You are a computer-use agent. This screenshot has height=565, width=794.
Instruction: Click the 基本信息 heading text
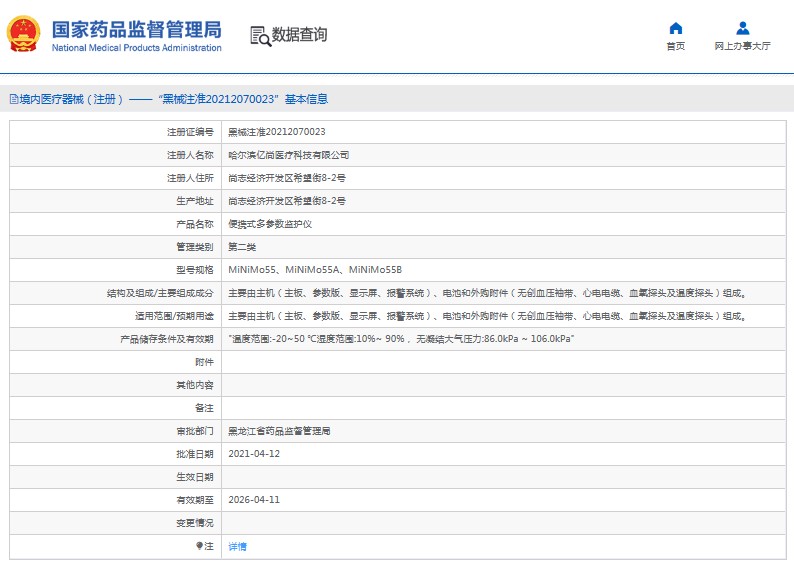tap(306, 99)
